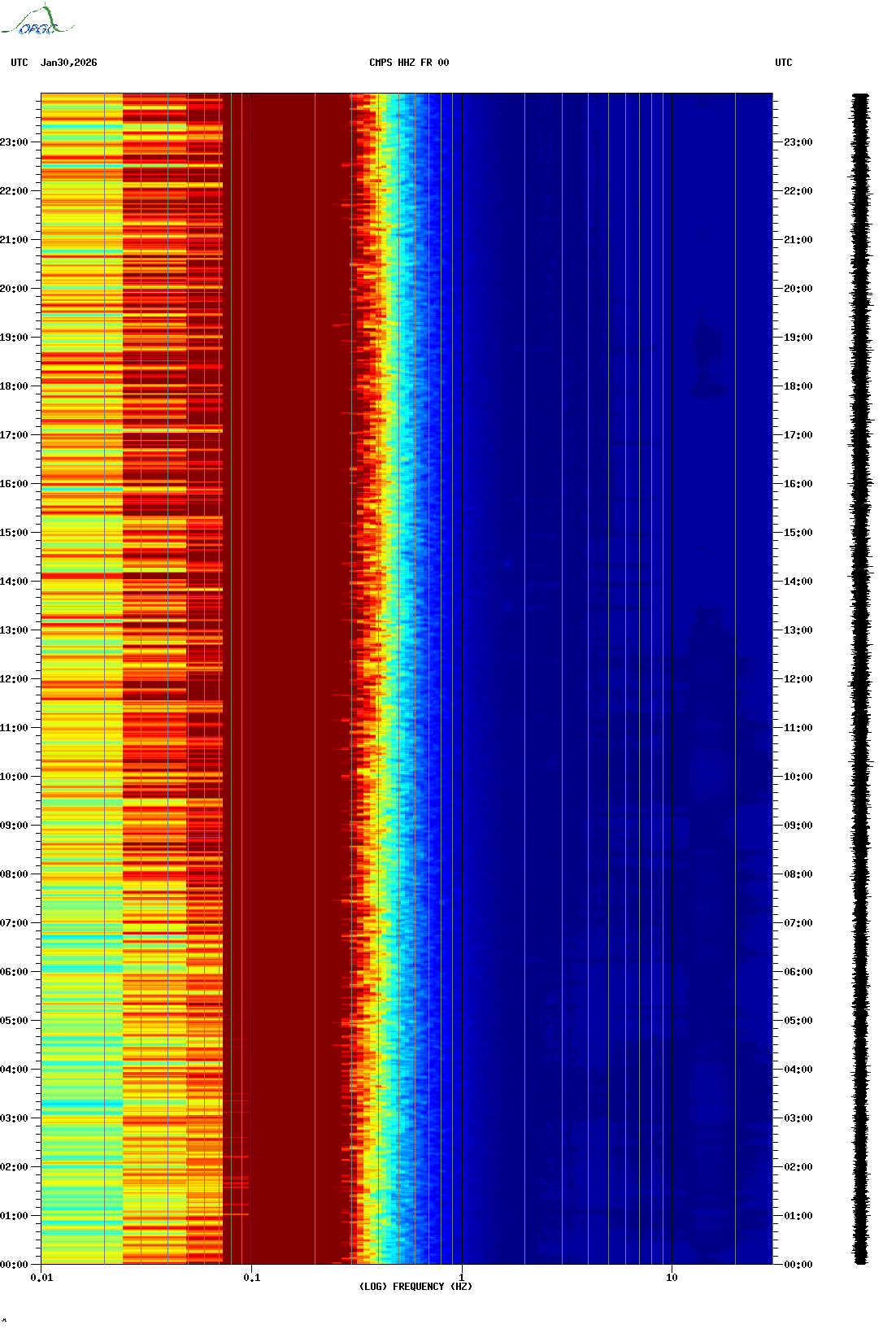896x1329 pixels.
Task: Click the 18:00 marker on right time axis
Action: click(x=798, y=386)
